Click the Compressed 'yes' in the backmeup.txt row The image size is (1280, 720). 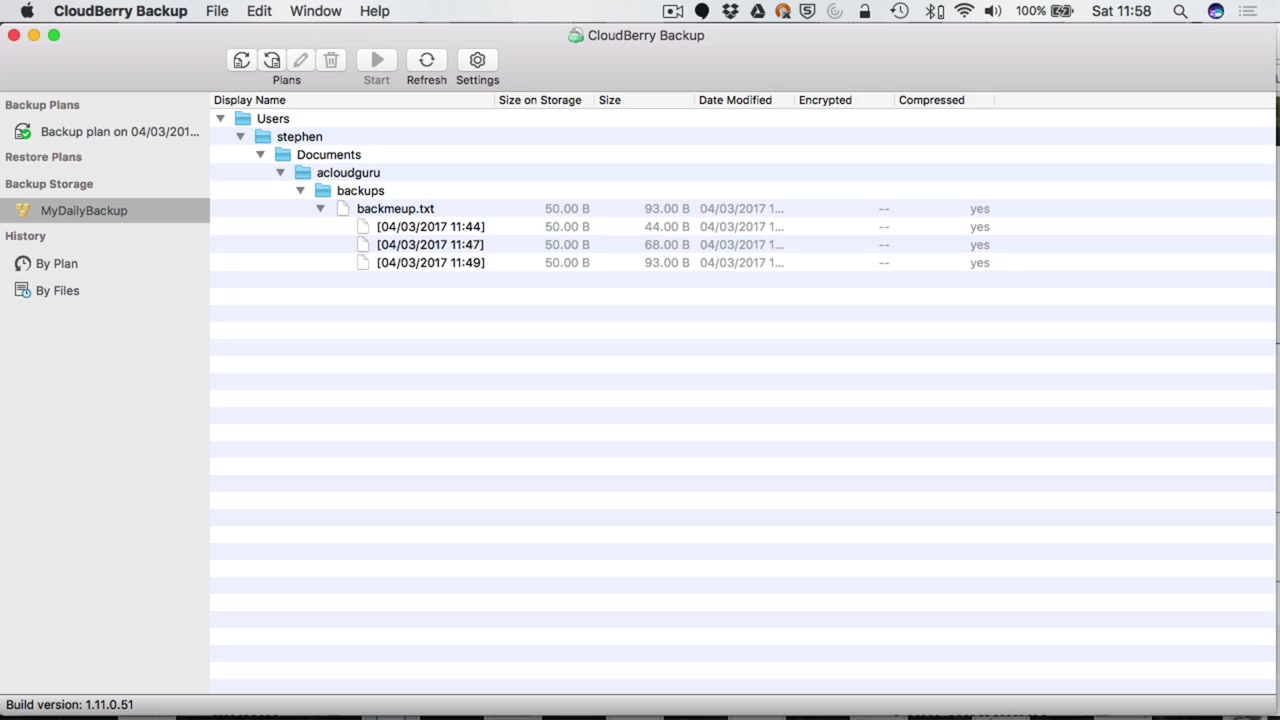980,208
